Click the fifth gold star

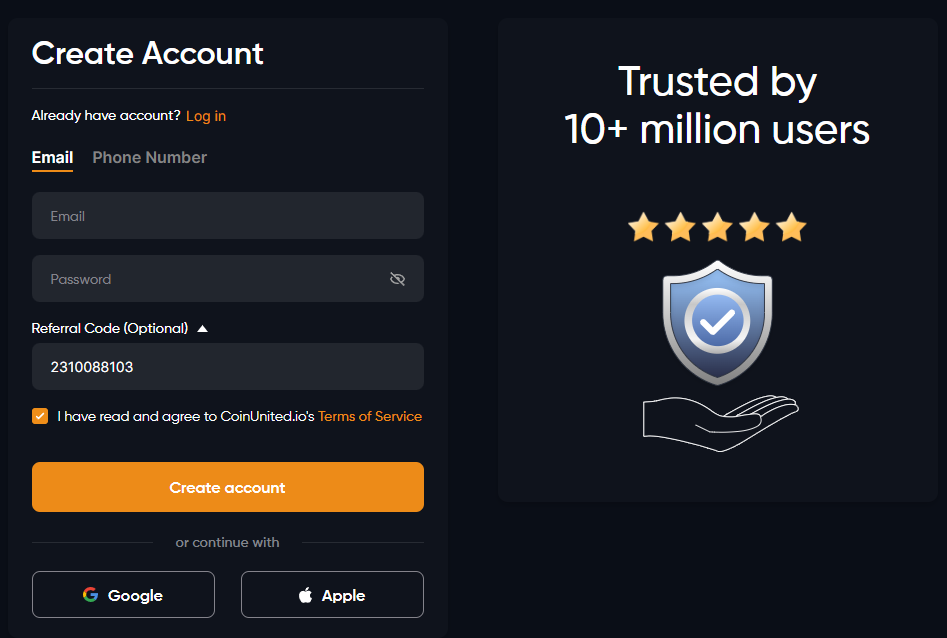click(x=792, y=227)
